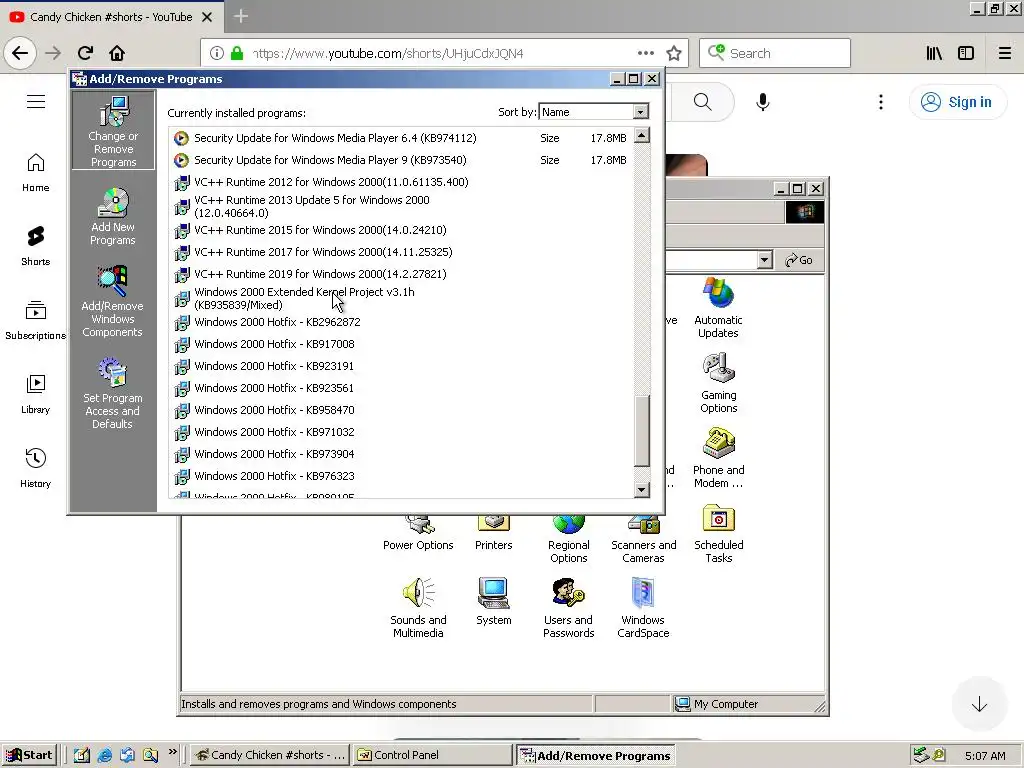Open YouTube Subscriptions in sidebar
1024x768 pixels.
click(x=36, y=320)
